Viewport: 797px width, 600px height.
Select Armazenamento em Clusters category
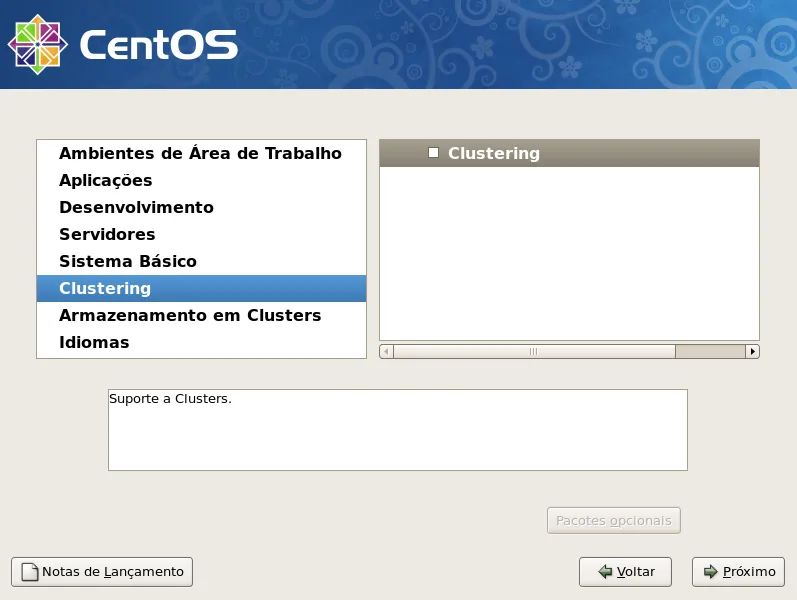pyautogui.click(x=201, y=315)
